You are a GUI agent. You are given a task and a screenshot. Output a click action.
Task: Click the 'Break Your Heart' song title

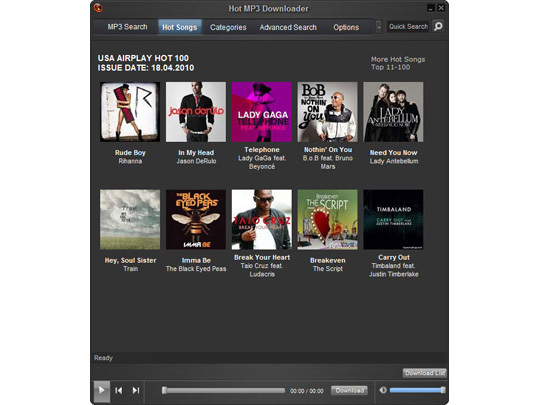coord(262,257)
